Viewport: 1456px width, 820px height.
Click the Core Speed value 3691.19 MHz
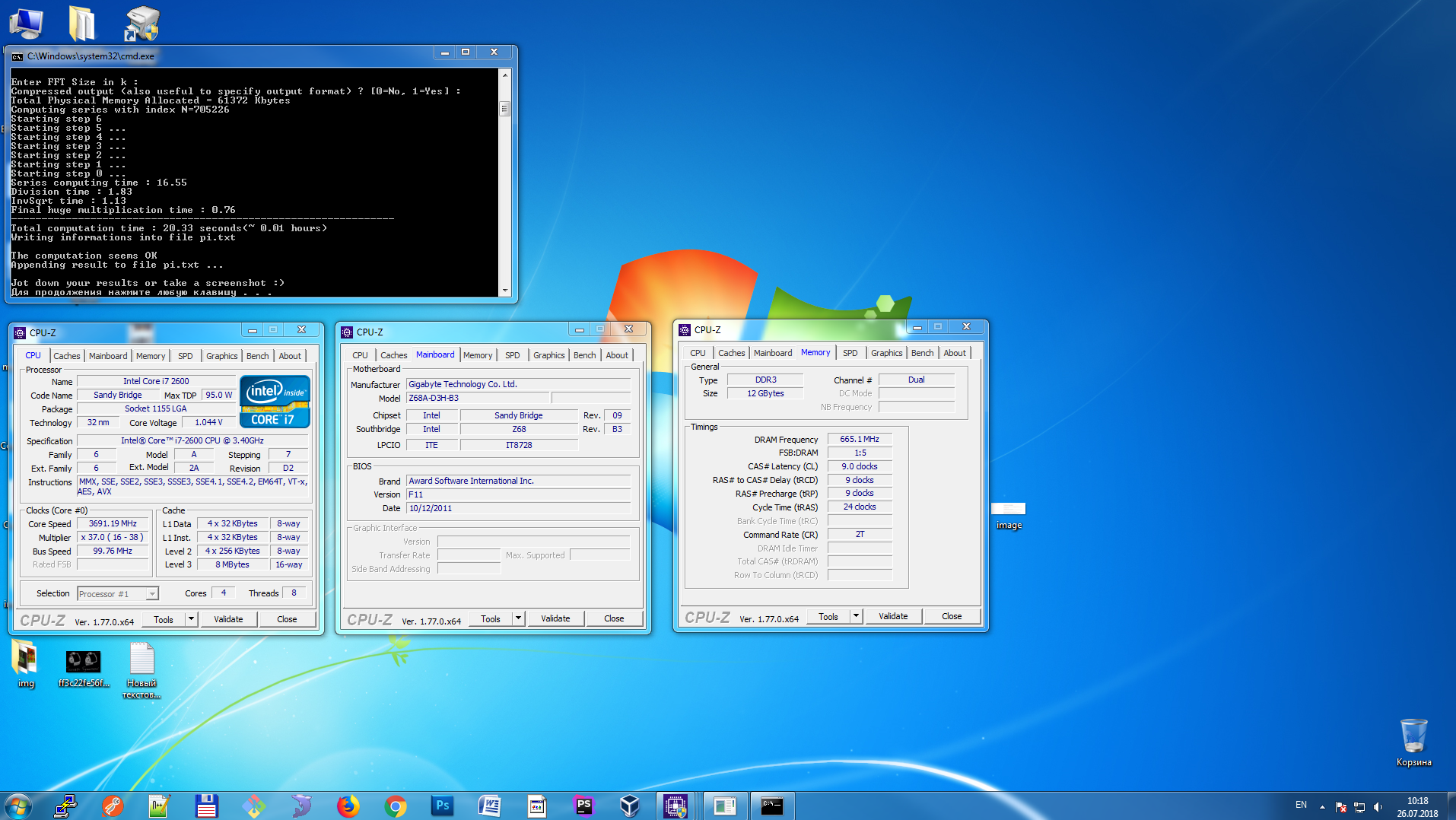(x=113, y=523)
